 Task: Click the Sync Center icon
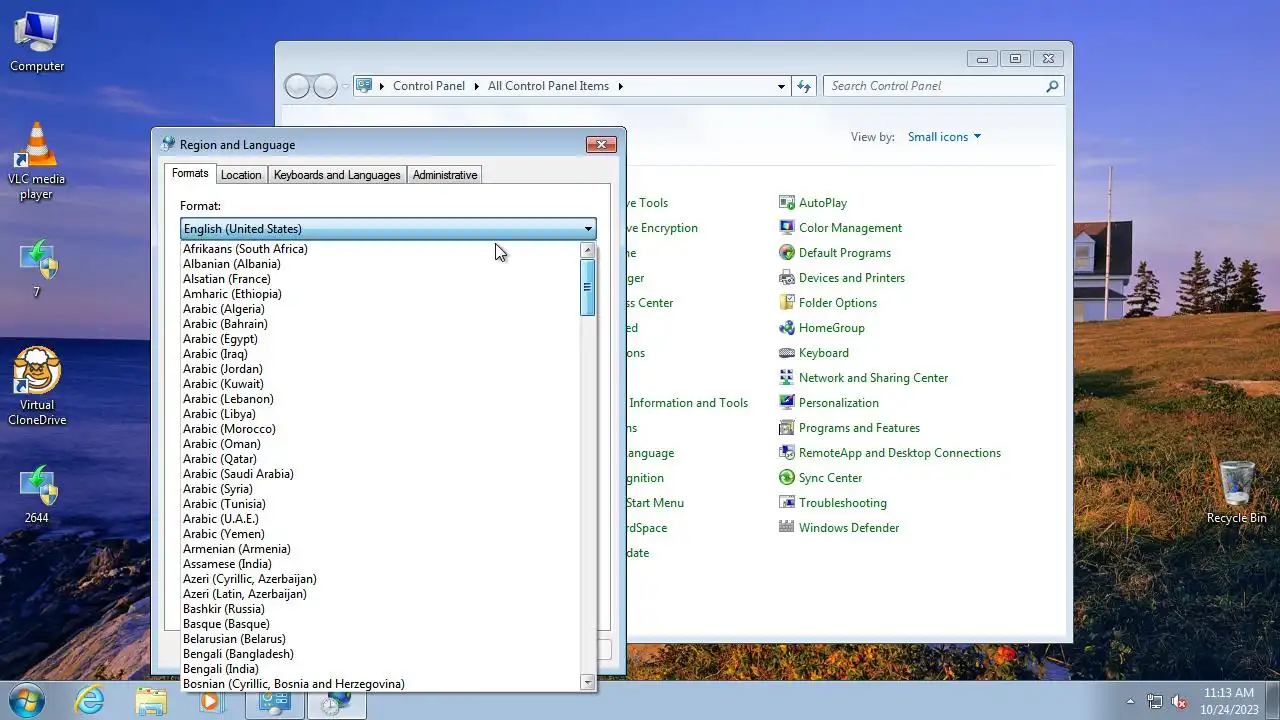787,478
